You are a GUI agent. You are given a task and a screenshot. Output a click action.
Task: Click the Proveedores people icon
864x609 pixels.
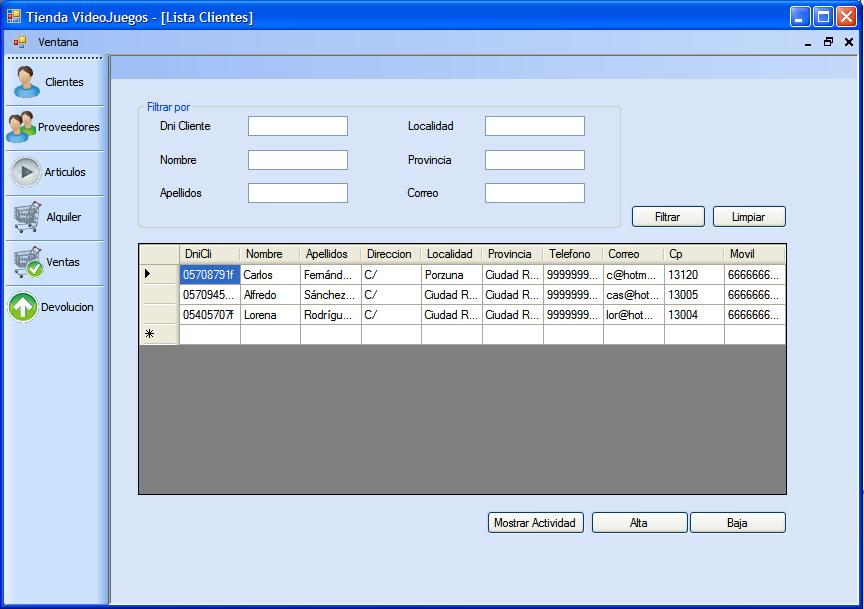(x=21, y=127)
